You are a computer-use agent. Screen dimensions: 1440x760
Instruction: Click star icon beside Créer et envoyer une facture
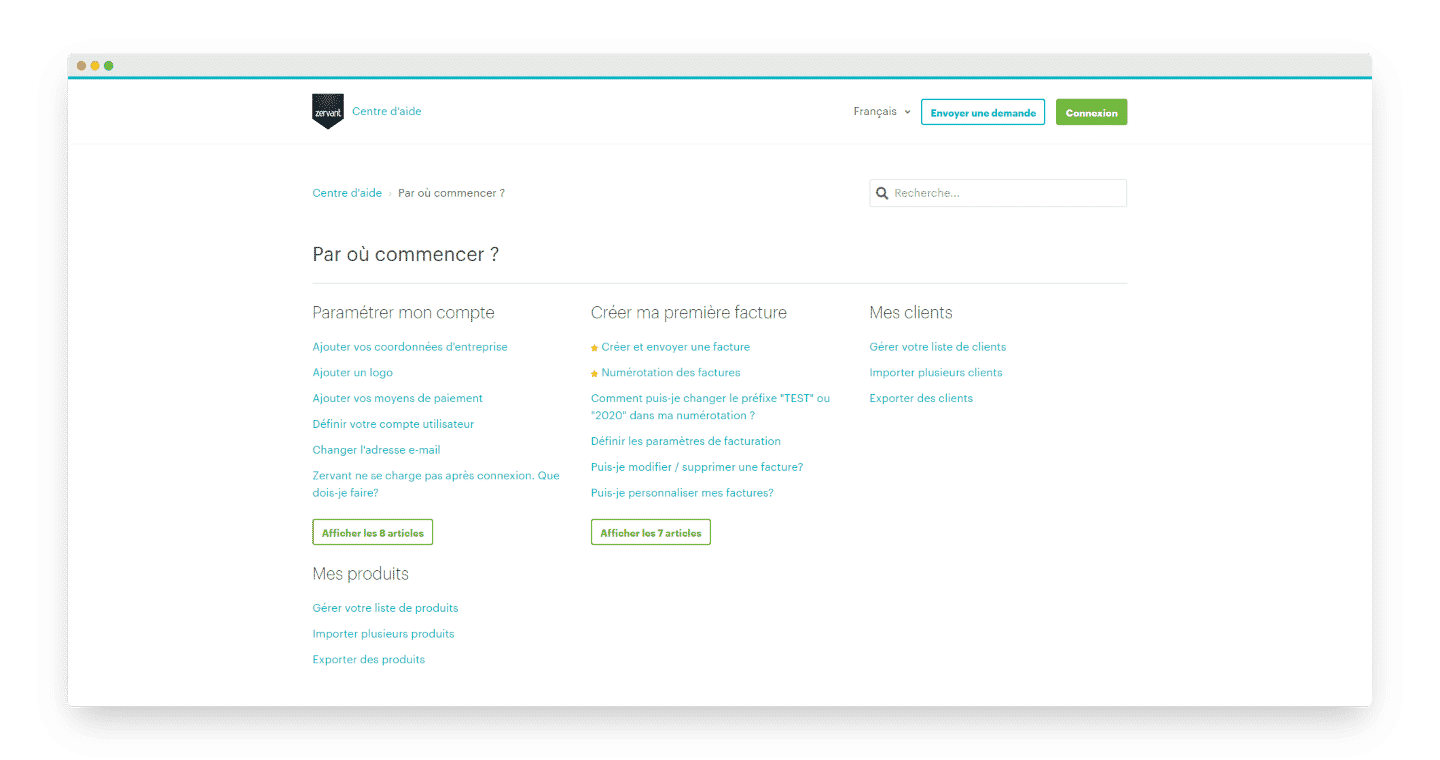coord(594,348)
